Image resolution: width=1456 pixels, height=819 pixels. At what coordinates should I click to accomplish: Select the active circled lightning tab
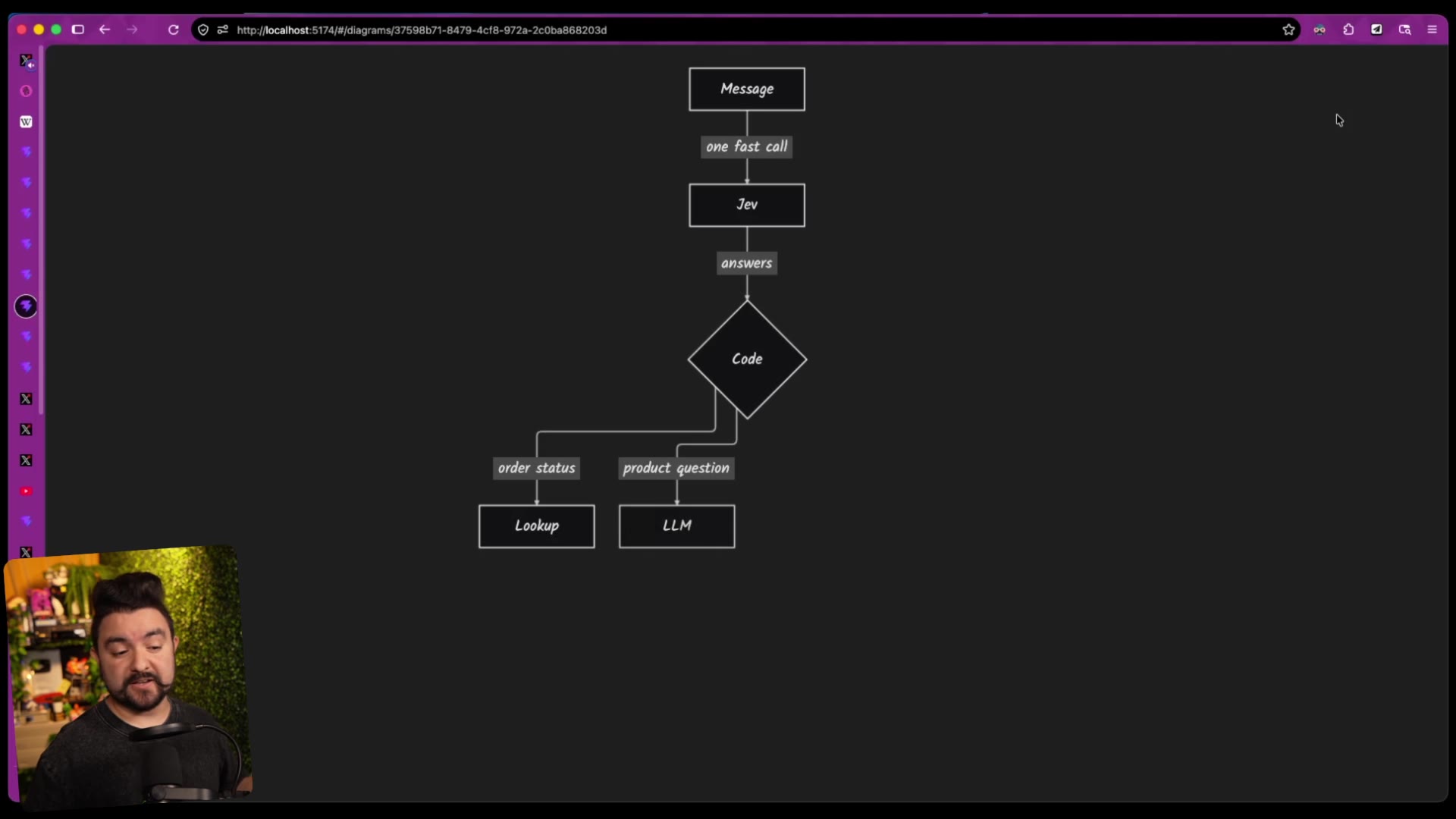pyautogui.click(x=26, y=306)
